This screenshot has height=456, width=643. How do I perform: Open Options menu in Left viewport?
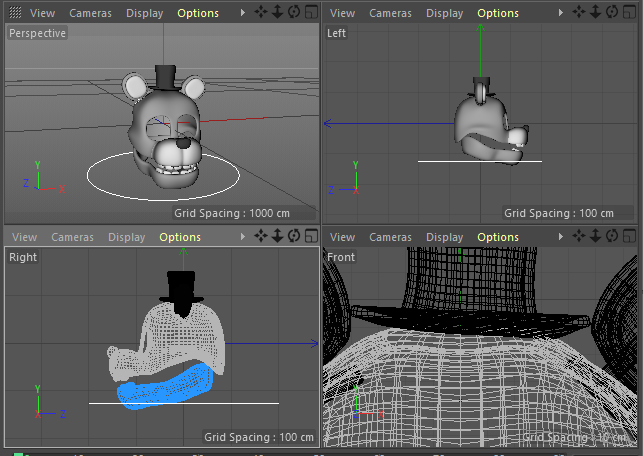498,13
